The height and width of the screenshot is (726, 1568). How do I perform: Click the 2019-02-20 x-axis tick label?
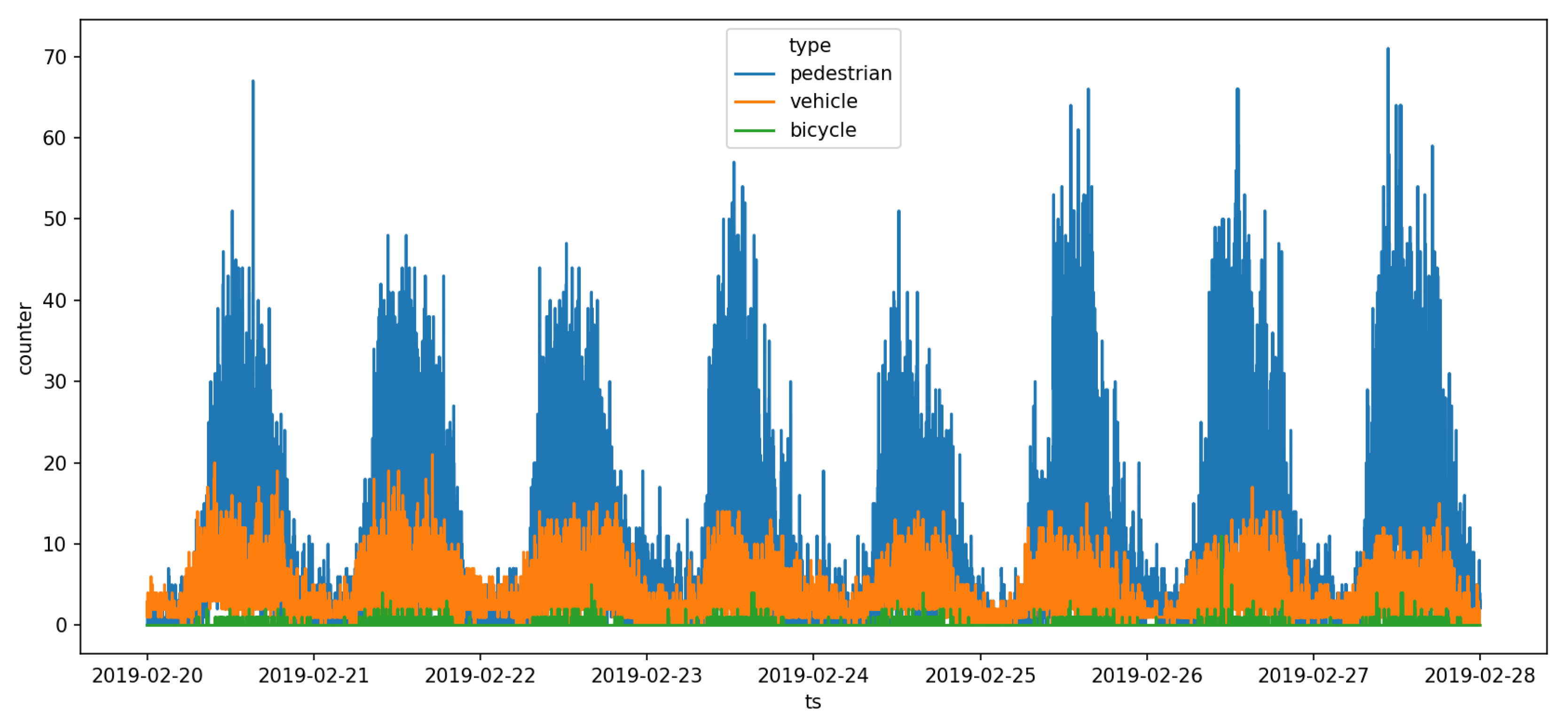point(147,676)
